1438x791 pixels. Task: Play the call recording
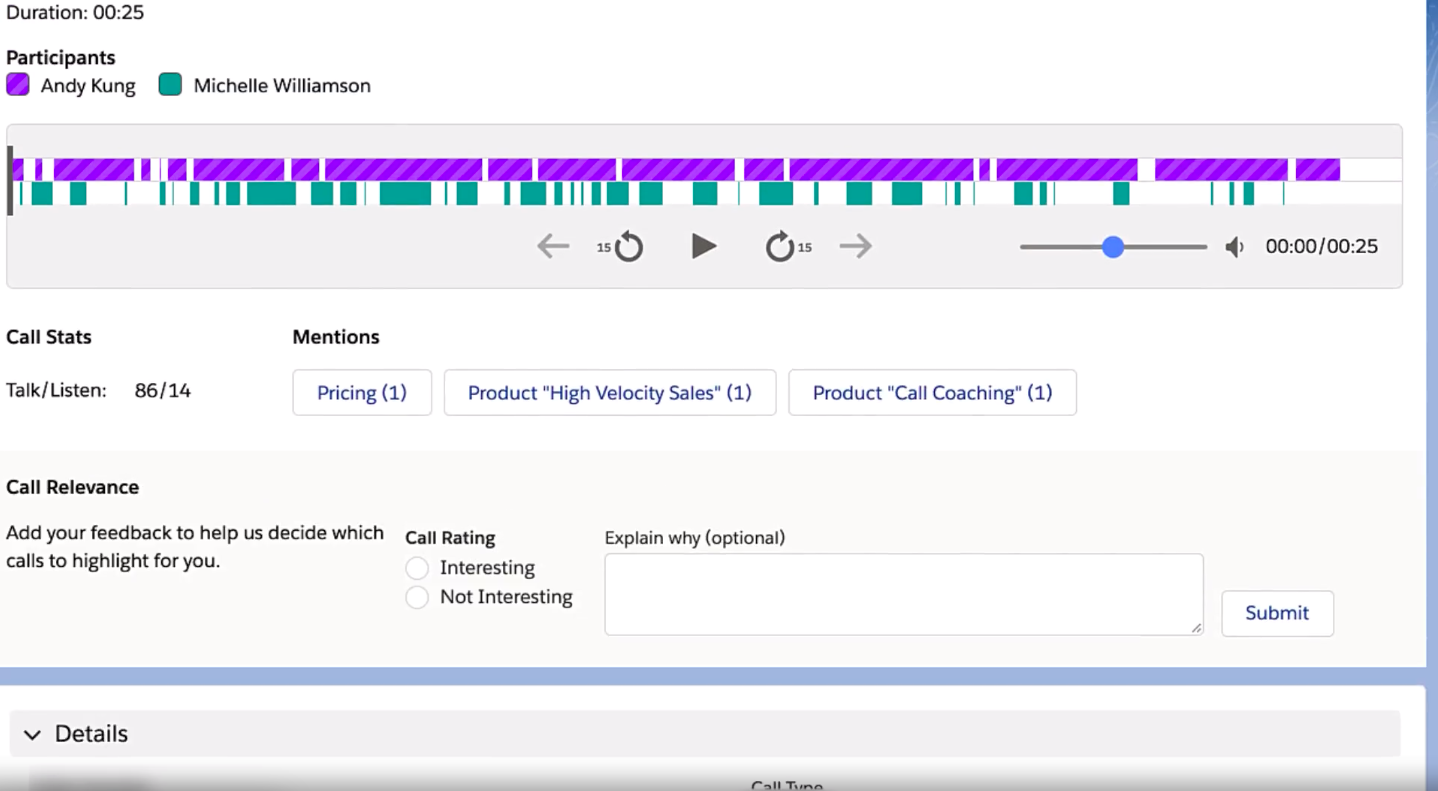pyautogui.click(x=703, y=245)
